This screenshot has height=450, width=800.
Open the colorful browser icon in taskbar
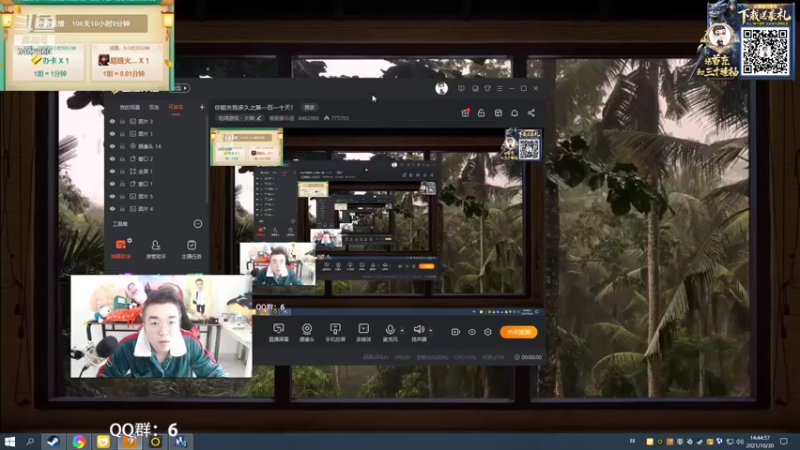[79, 441]
